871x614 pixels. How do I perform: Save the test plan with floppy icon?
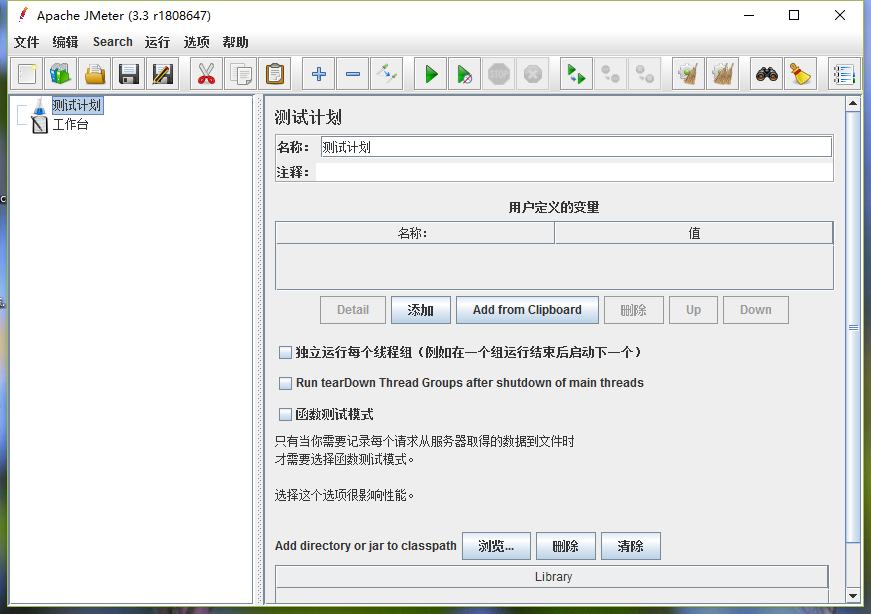click(128, 74)
